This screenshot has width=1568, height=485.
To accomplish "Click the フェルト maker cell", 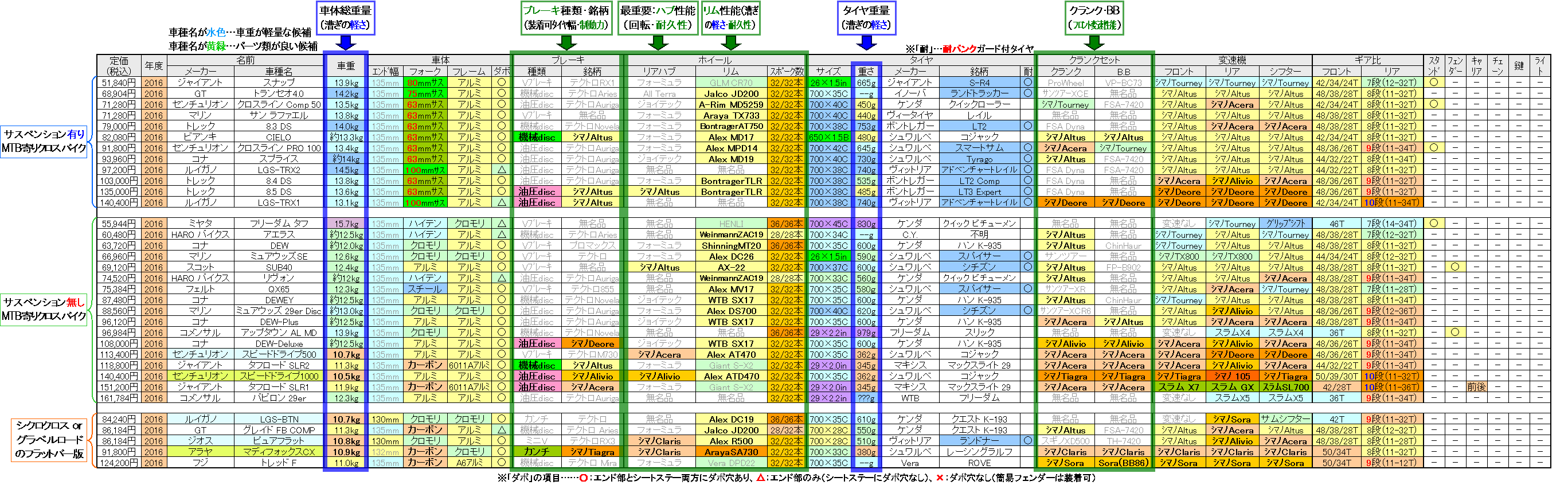I will (200, 290).
